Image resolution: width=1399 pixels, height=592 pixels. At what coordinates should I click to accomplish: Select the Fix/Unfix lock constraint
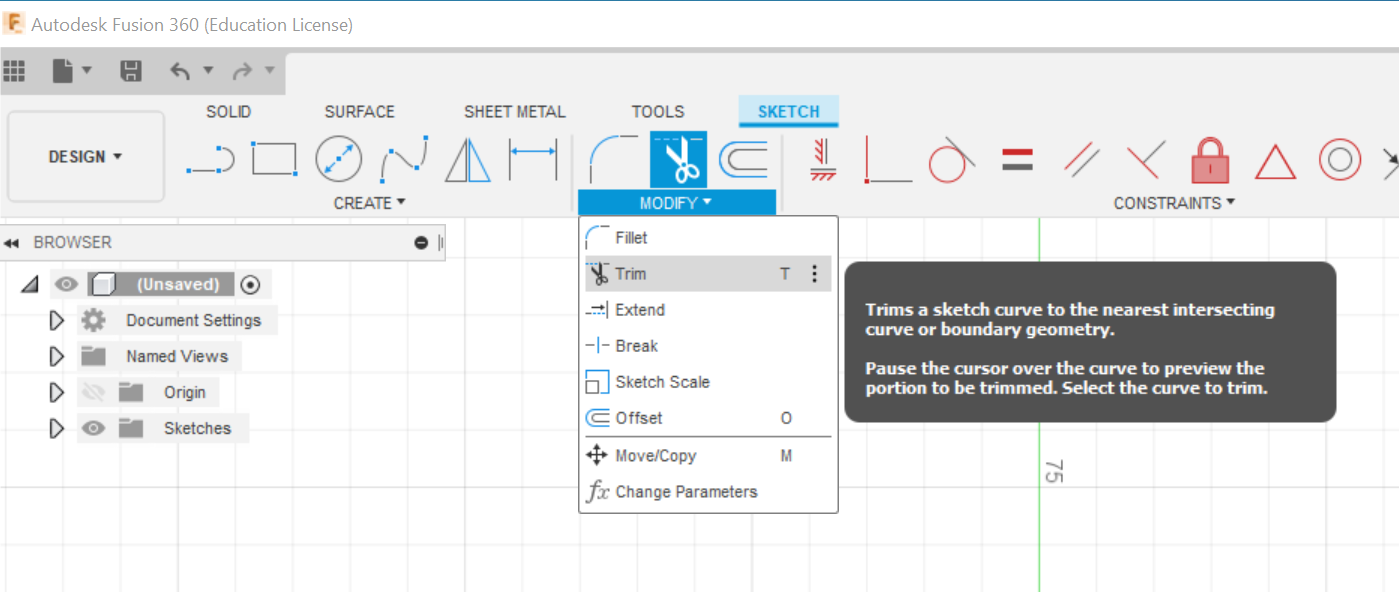(1210, 160)
